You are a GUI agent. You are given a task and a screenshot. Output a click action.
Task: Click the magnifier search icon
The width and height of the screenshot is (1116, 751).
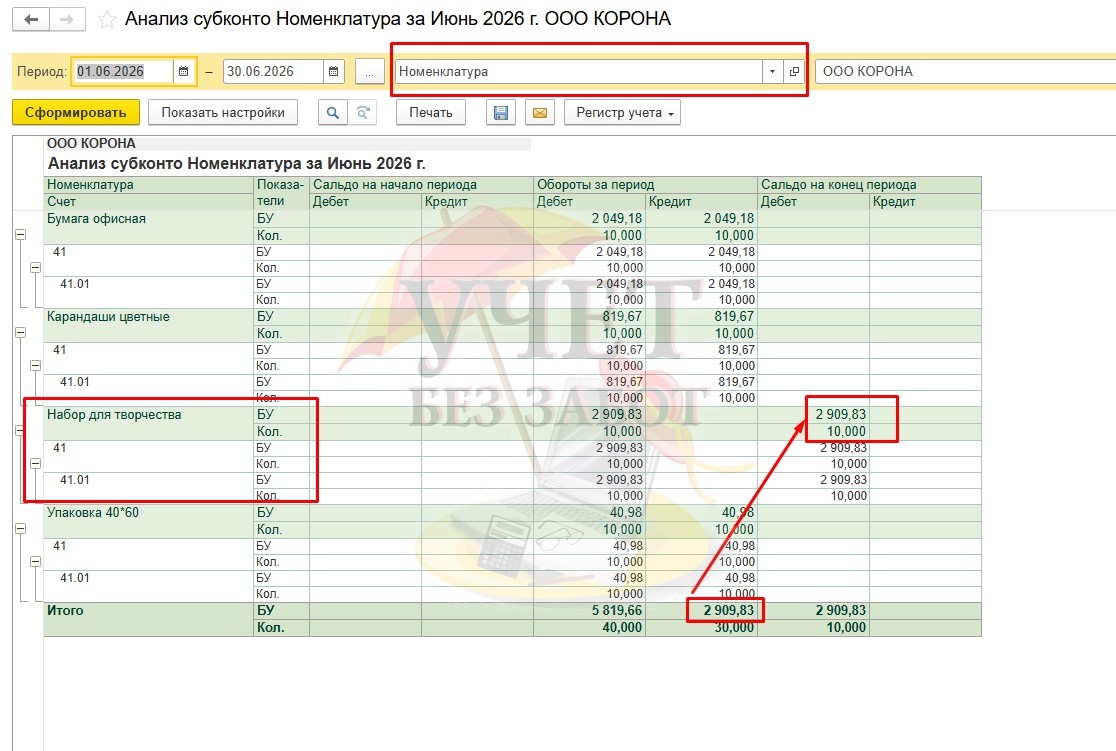pos(332,112)
